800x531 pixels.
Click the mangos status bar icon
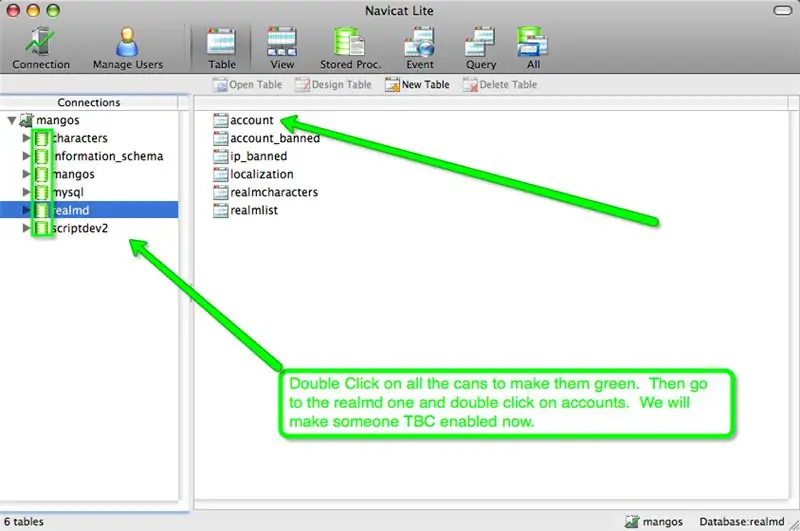(x=632, y=521)
